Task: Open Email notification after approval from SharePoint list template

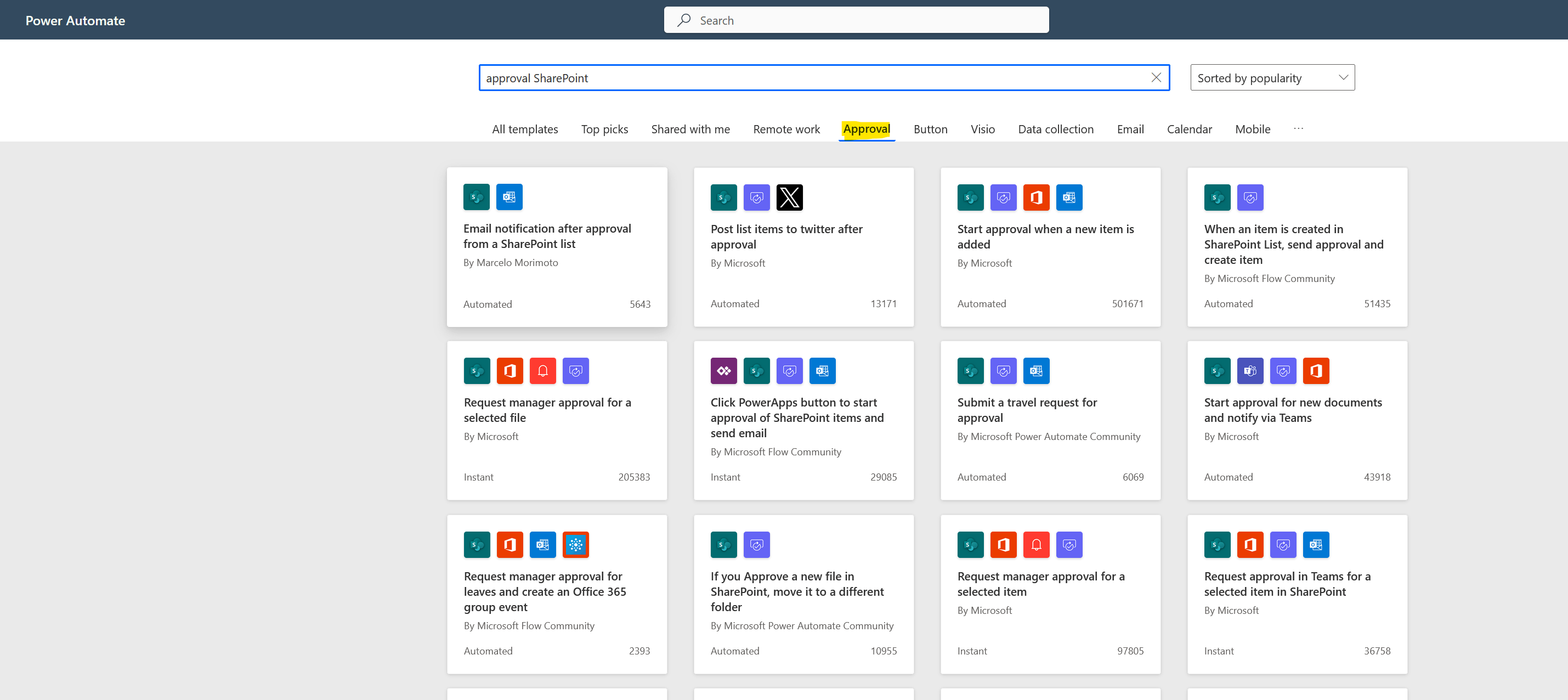Action: coord(557,247)
